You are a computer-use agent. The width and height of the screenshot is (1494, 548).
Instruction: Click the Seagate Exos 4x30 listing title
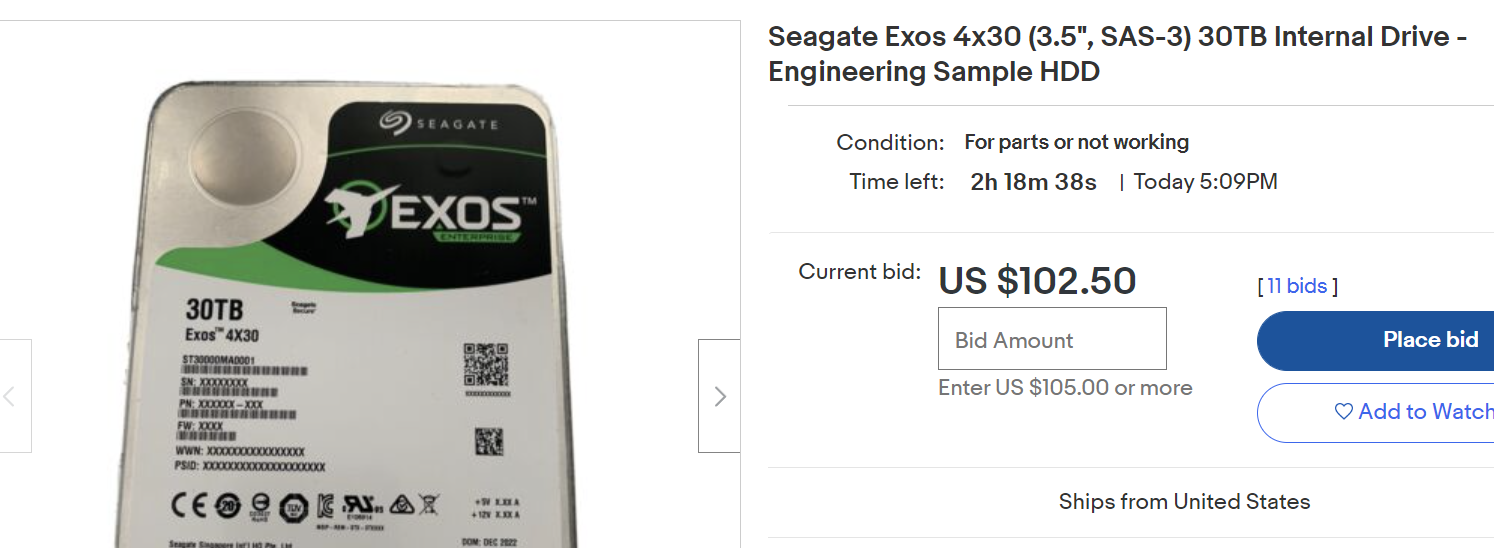click(1117, 54)
